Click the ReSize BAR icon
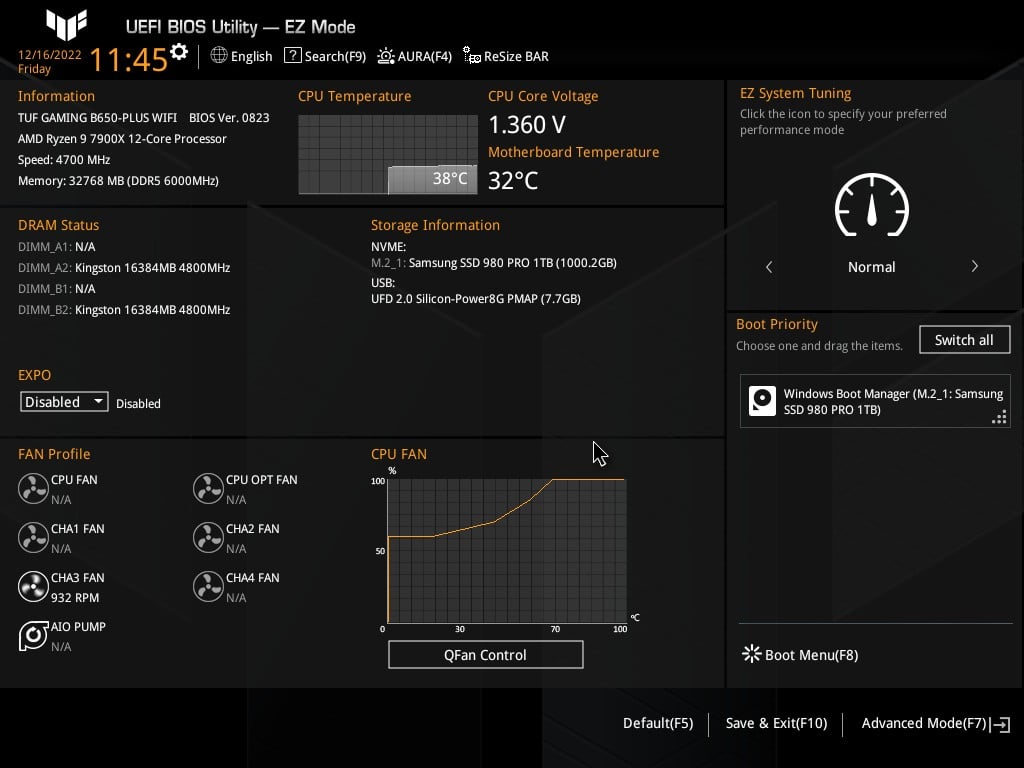Image resolution: width=1024 pixels, height=768 pixels. 472,56
